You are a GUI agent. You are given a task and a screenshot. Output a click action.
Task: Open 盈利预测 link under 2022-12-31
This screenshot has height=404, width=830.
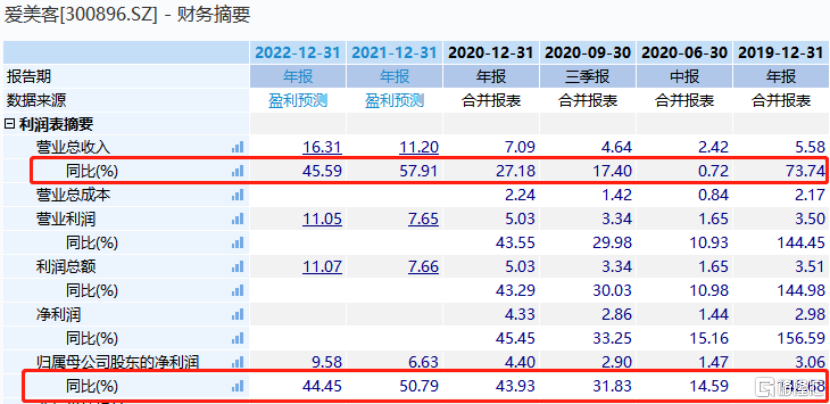coord(298,100)
